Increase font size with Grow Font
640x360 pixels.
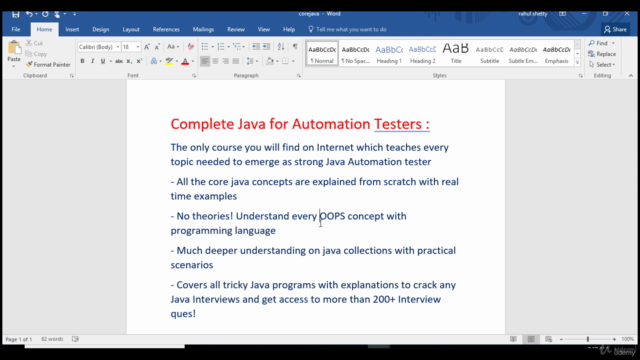tap(147, 47)
